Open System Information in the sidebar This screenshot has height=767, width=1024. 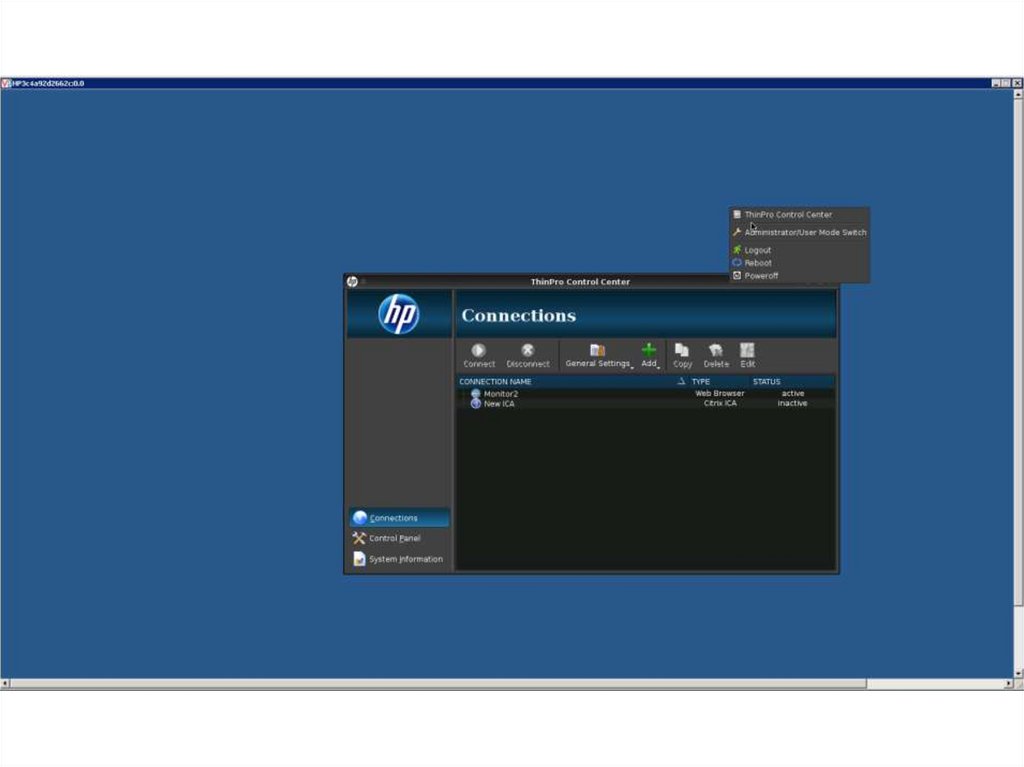[x=399, y=559]
